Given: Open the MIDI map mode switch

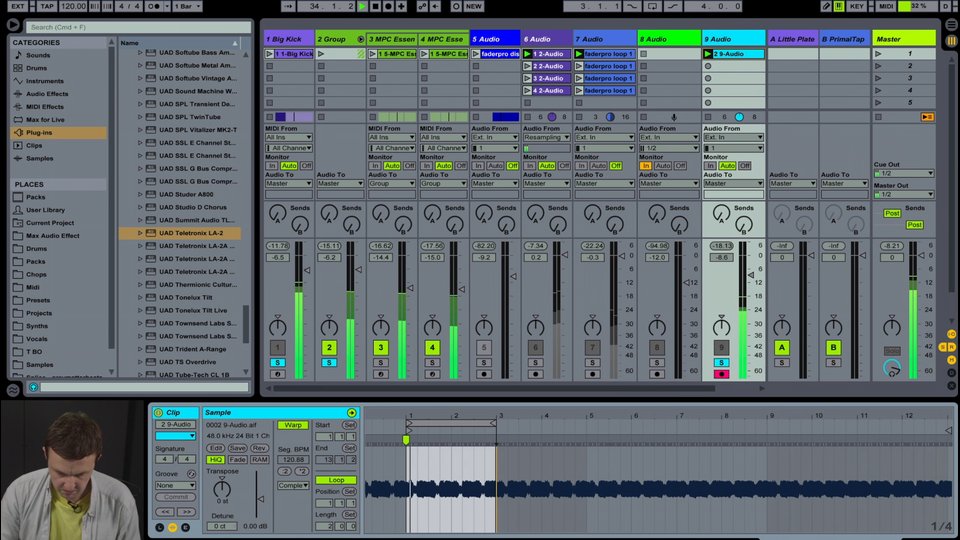Looking at the screenshot, I should click(x=885, y=6).
